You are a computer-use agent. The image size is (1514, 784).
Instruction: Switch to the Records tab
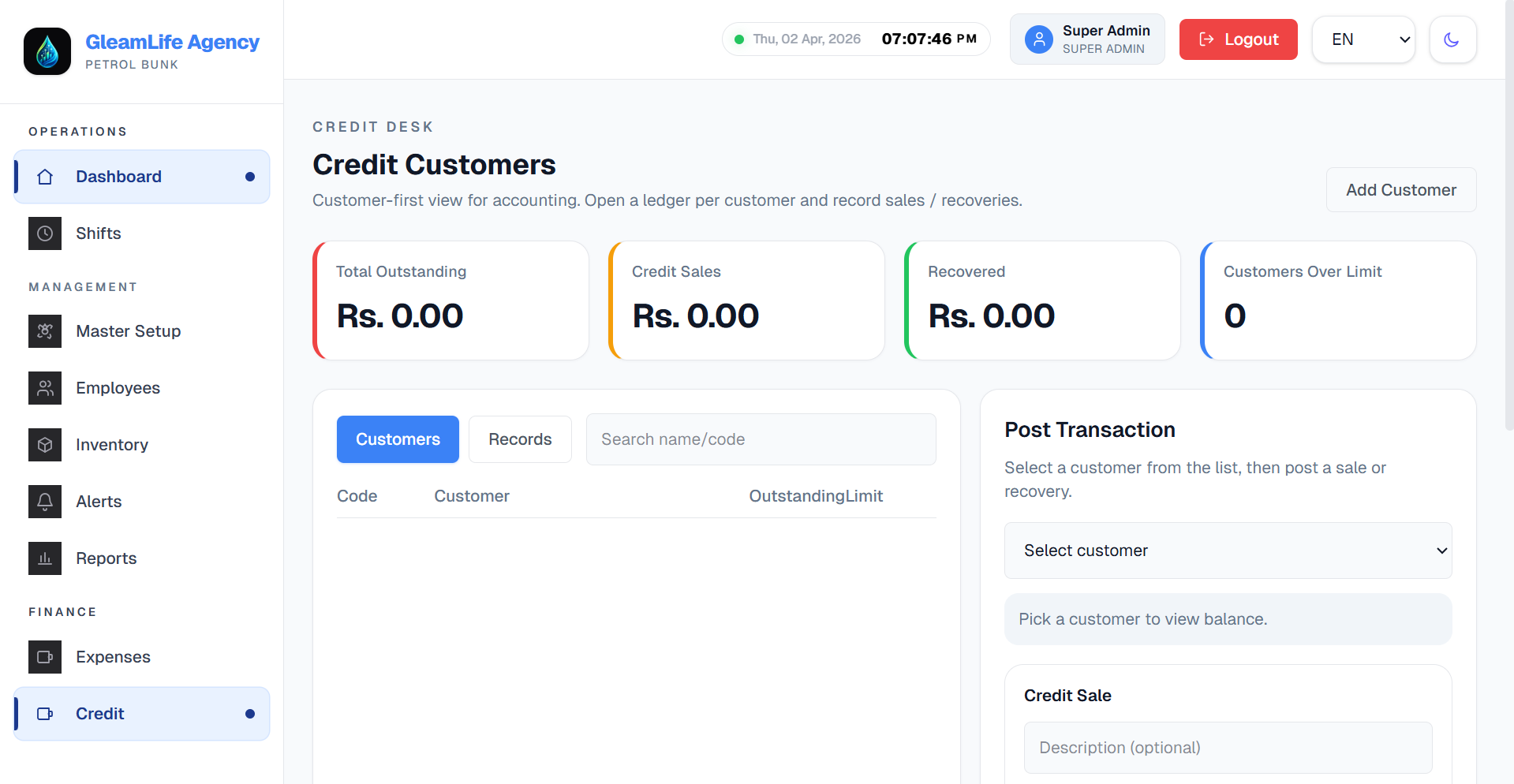[x=520, y=439]
